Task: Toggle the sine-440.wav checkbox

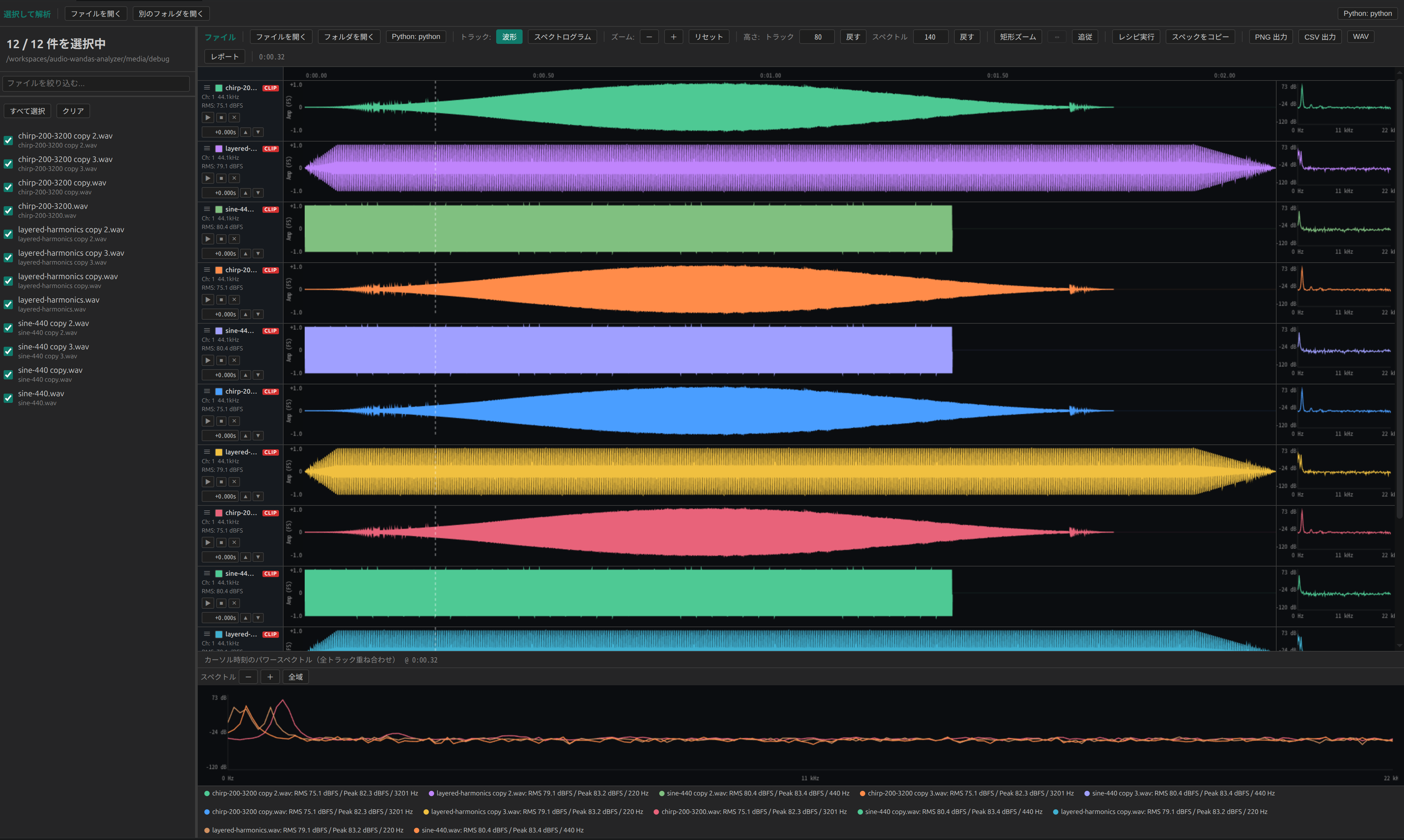Action: (x=9, y=398)
